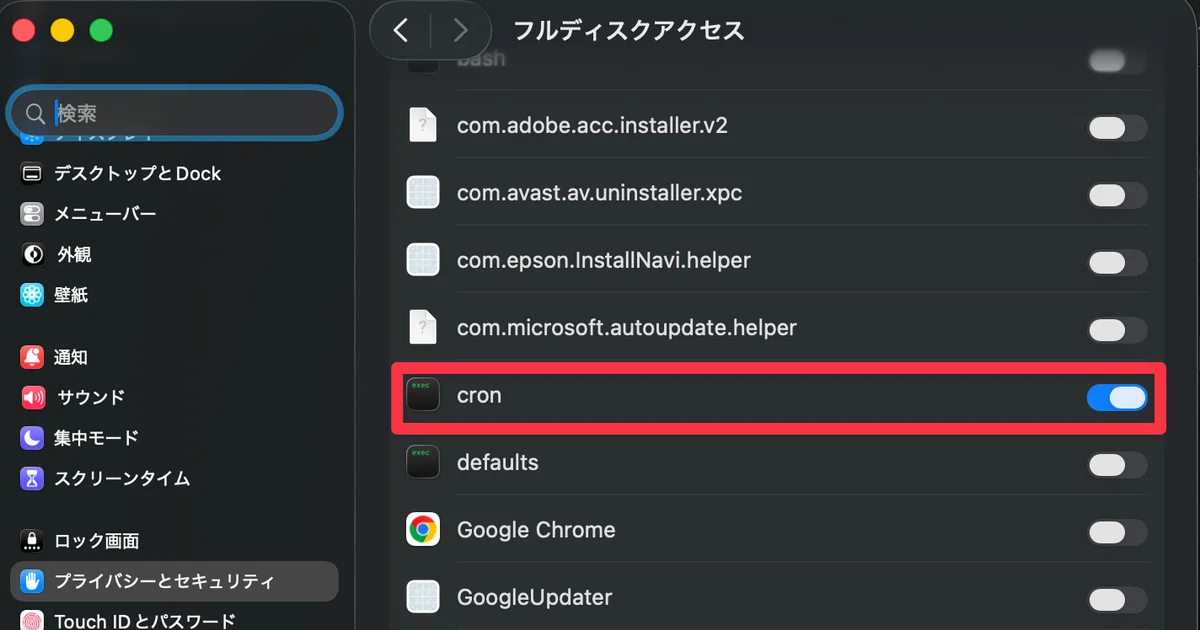Toggle com.microsoft.autoupdate.helper access on

[1117, 329]
